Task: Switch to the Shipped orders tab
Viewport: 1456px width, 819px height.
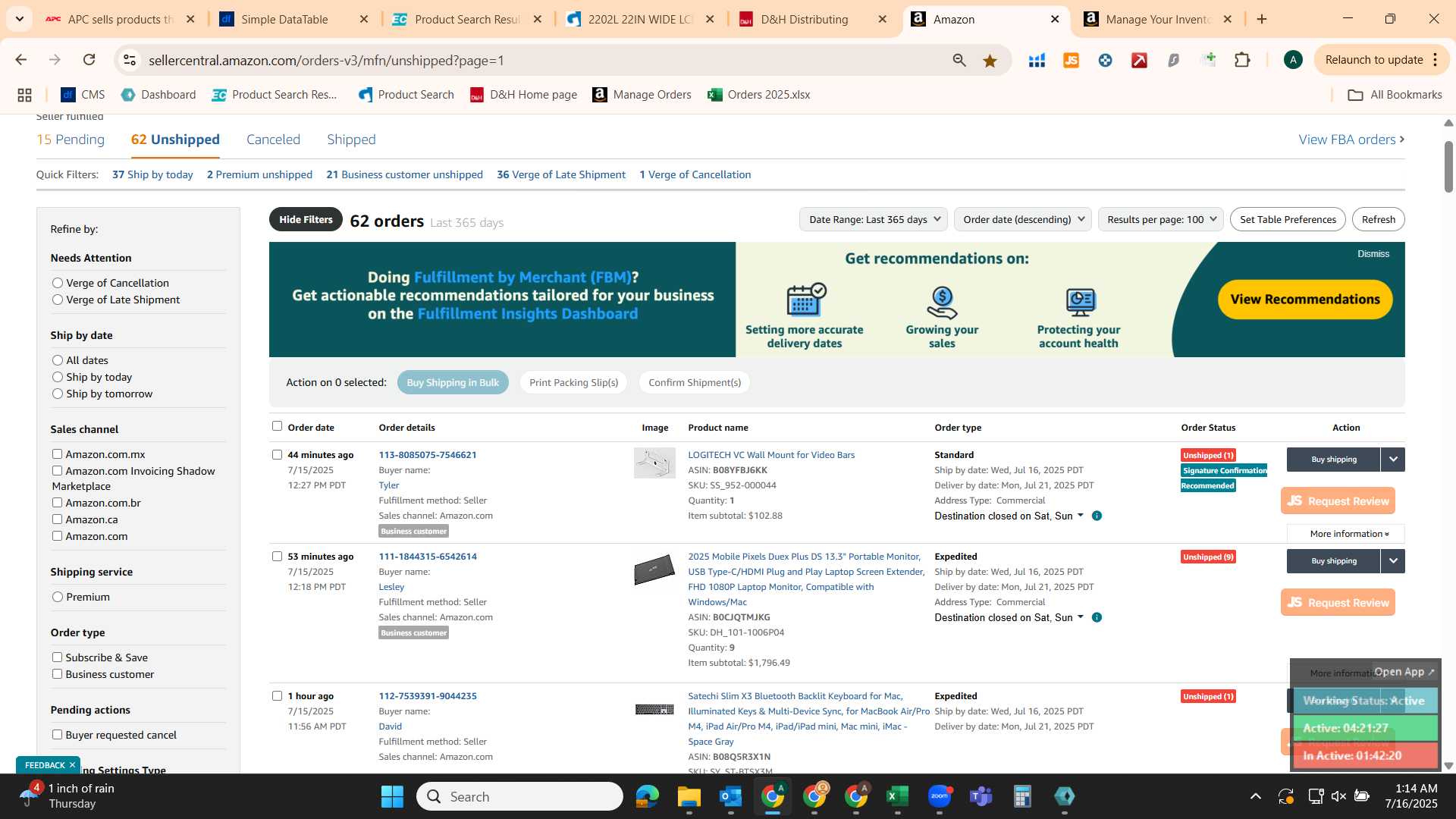Action: 351,140
